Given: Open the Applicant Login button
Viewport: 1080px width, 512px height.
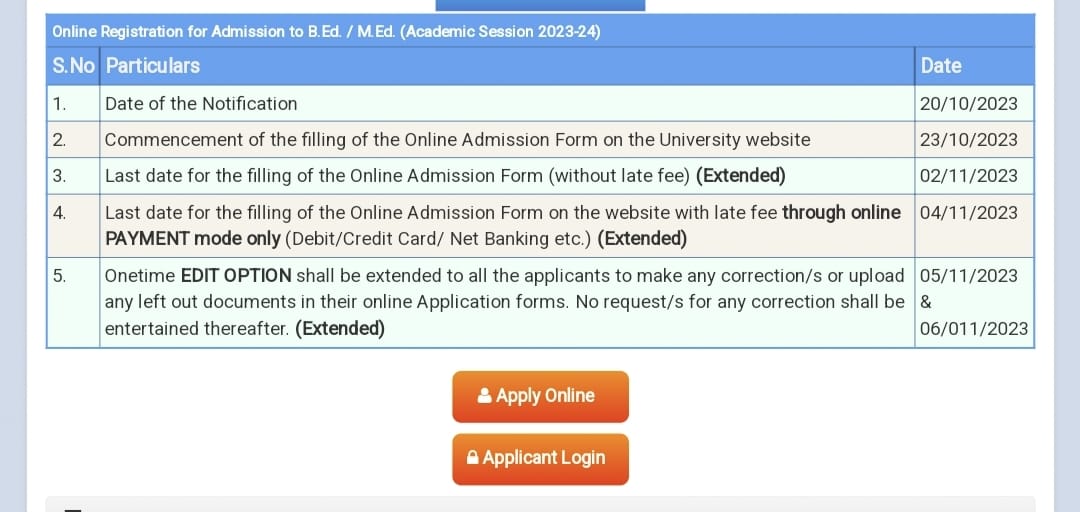Looking at the screenshot, I should click(x=541, y=459).
